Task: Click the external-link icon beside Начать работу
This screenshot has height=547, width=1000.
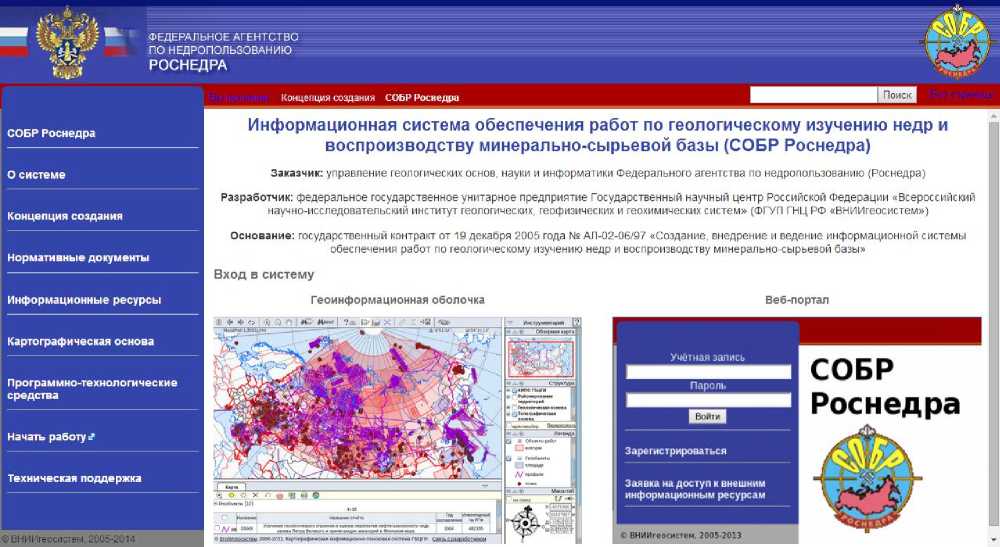Action: (x=92, y=437)
